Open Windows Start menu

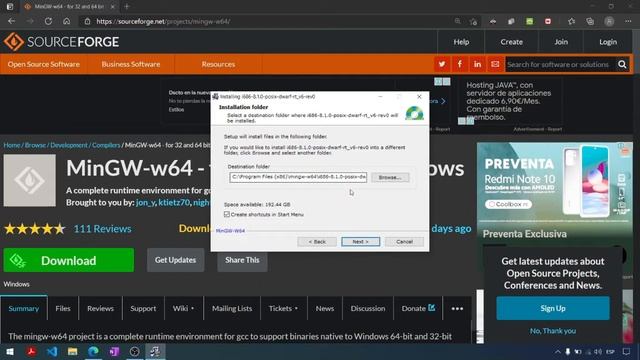[10, 351]
